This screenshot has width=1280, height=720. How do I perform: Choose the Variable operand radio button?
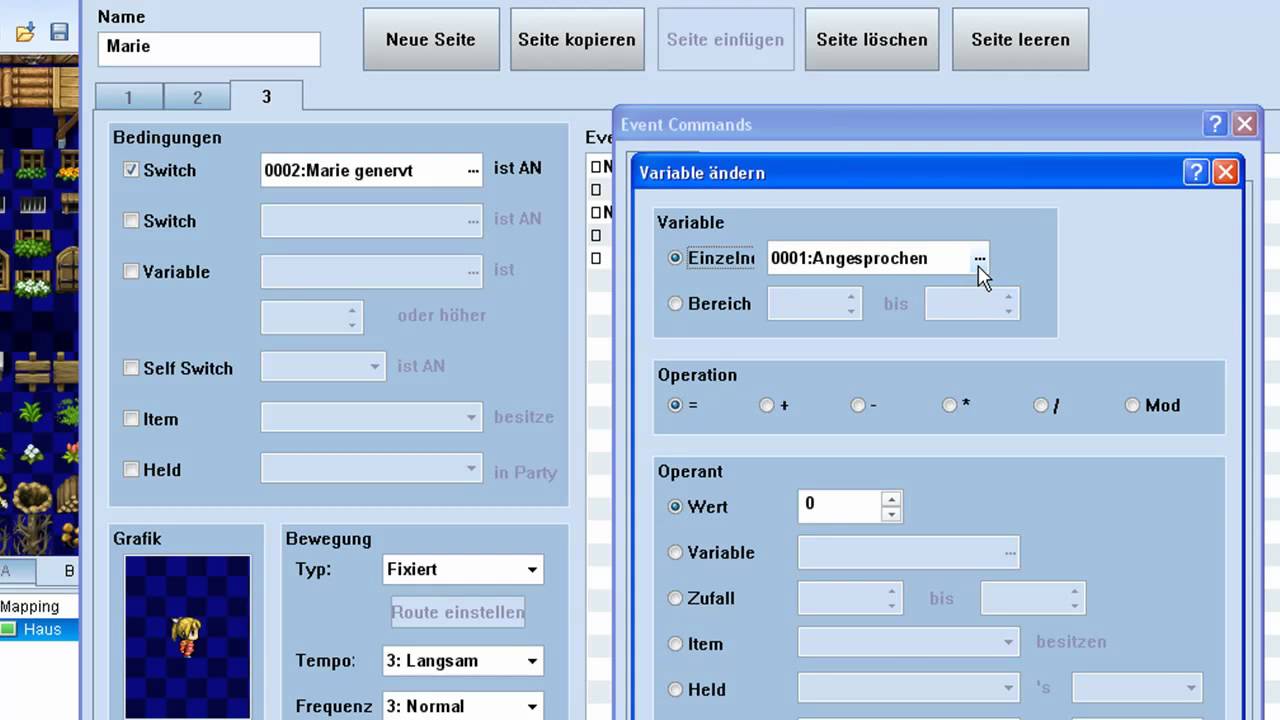click(675, 552)
